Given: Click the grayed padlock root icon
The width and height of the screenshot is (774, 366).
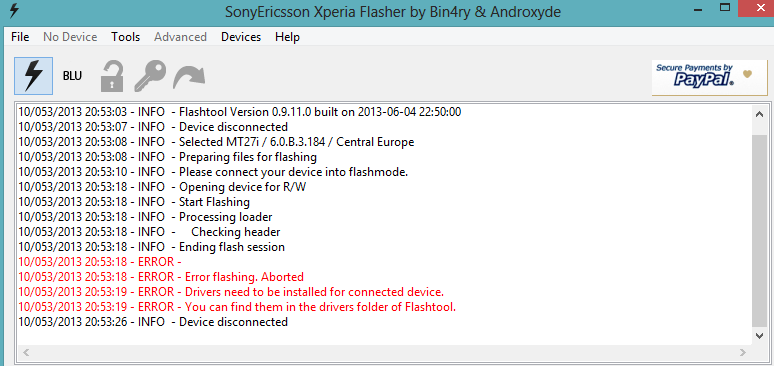Looking at the screenshot, I should [112, 76].
